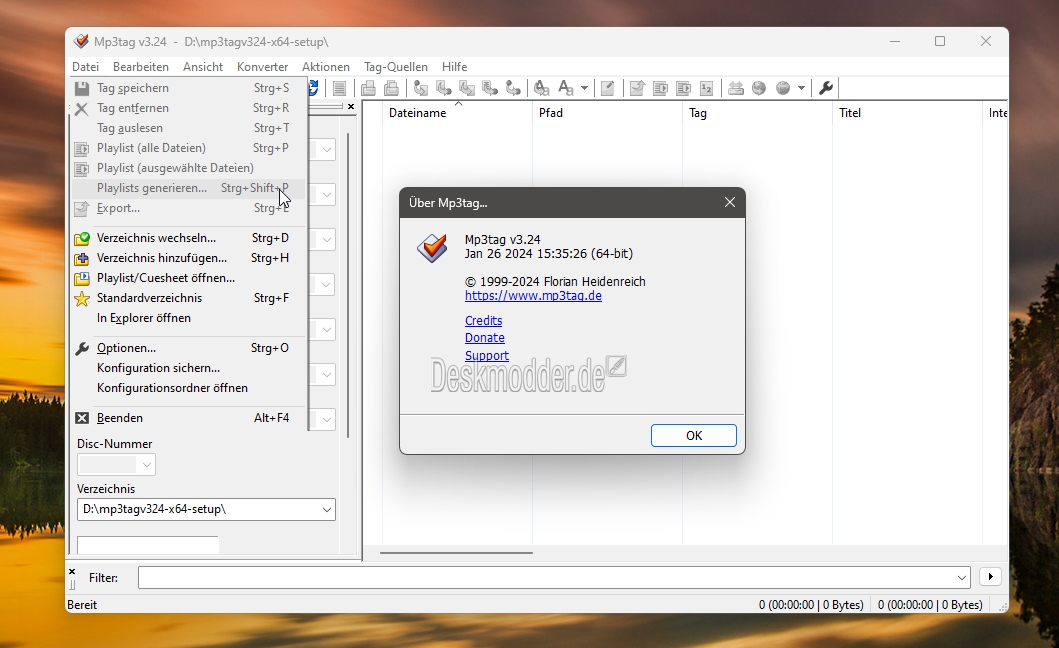The width and height of the screenshot is (1059, 648).
Task: Click the Export toolbar icon with curved arrow
Action: [637, 88]
